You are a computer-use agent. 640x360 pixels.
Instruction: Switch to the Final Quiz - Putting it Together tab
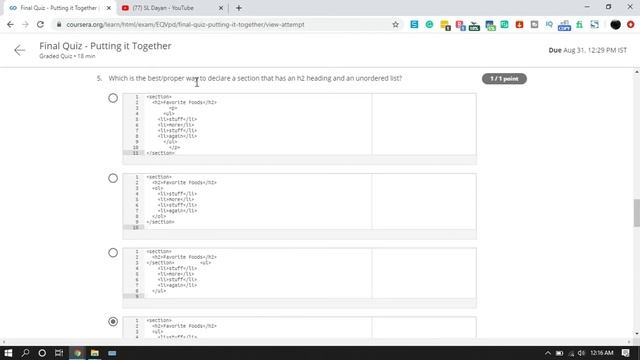point(60,8)
